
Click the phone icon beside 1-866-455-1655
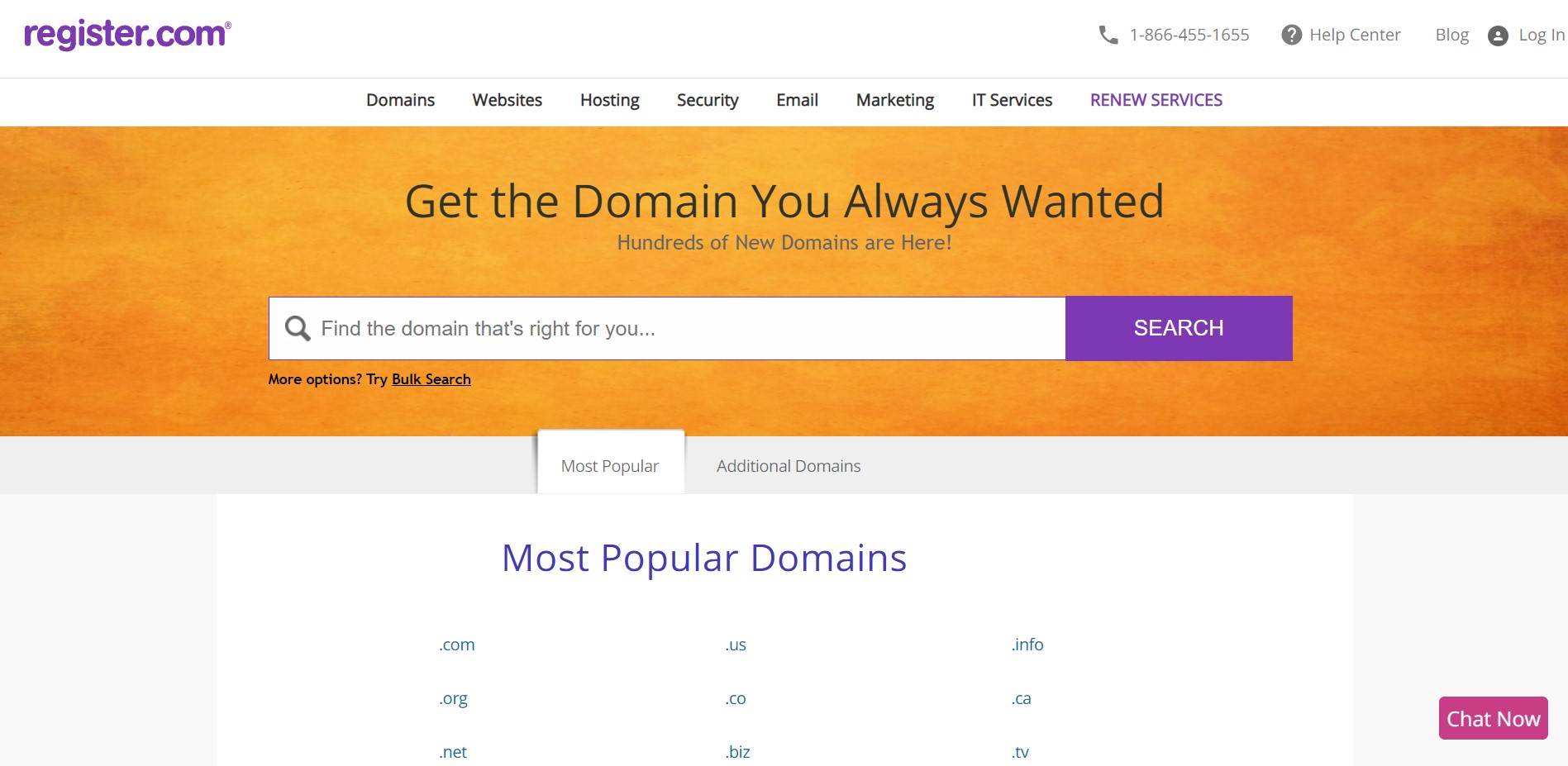click(x=1108, y=35)
